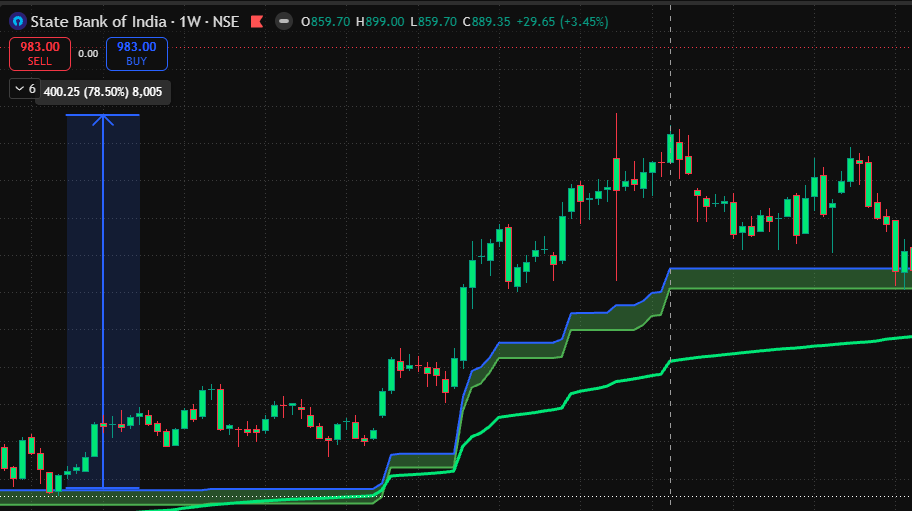
Task: Click the 983.00 SELL button
Action: [x=40, y=53]
